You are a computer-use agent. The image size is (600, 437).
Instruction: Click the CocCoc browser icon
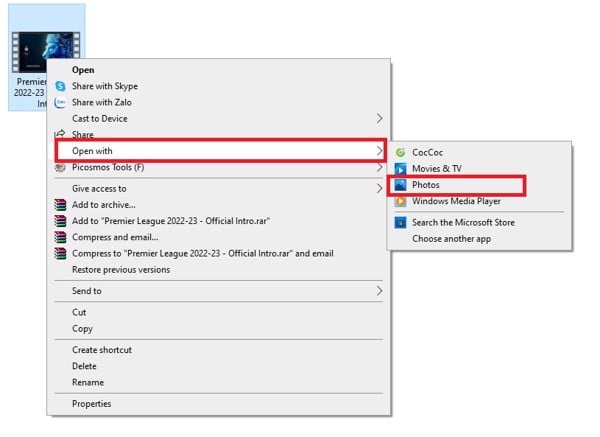pos(400,152)
